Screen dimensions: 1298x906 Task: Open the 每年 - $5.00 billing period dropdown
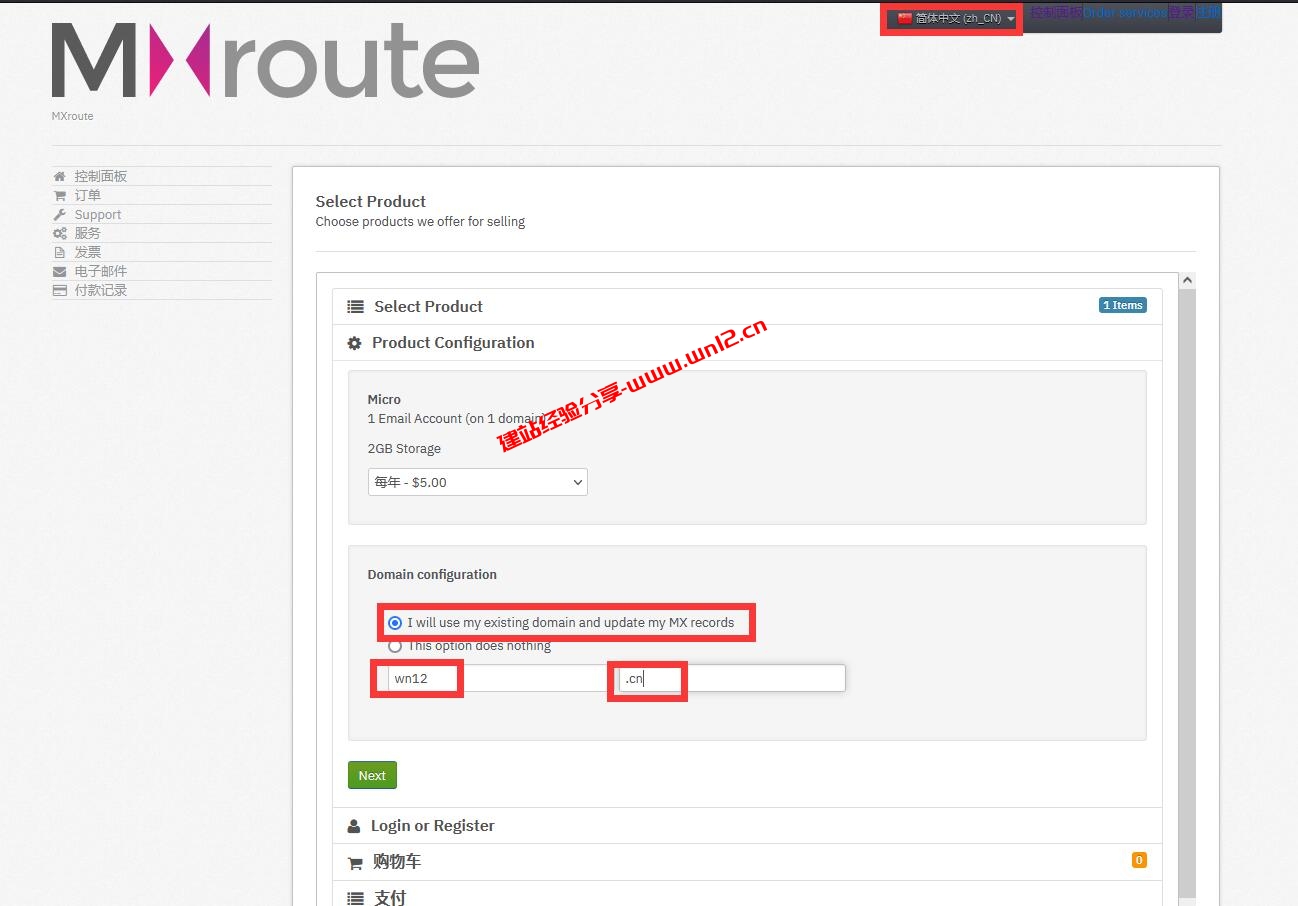(477, 482)
